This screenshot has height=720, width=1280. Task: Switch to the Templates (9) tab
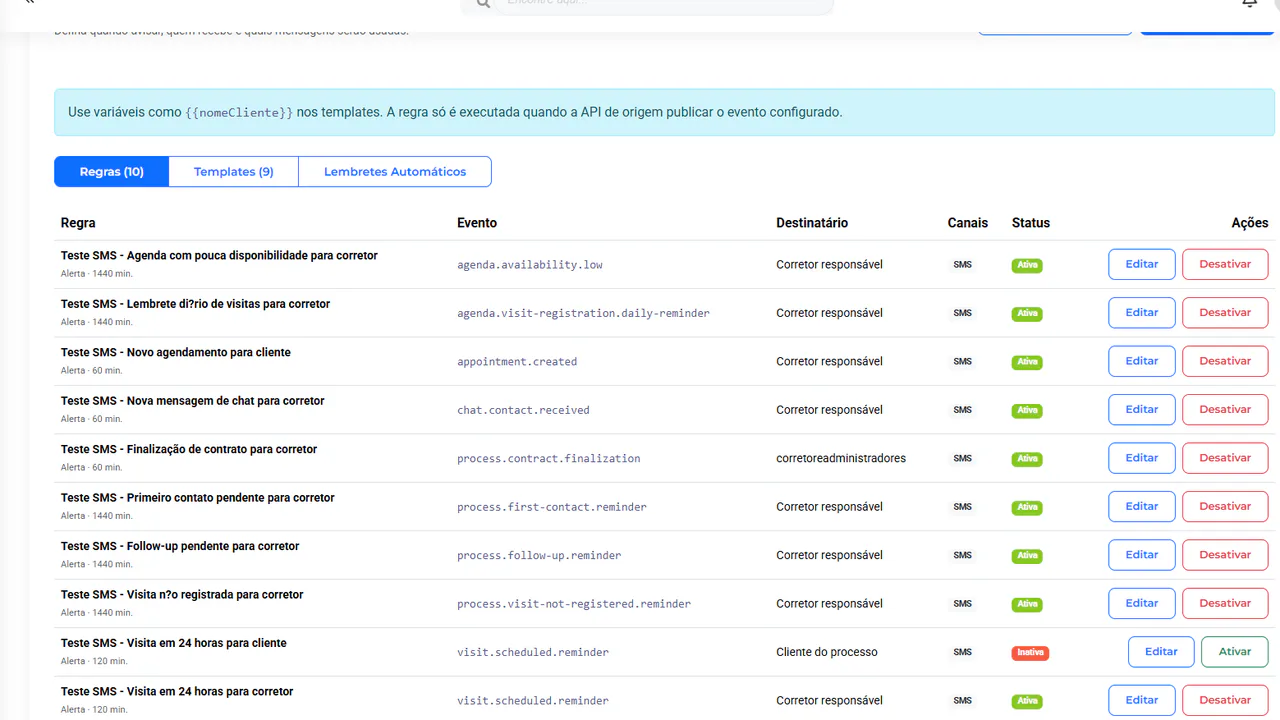(x=234, y=172)
